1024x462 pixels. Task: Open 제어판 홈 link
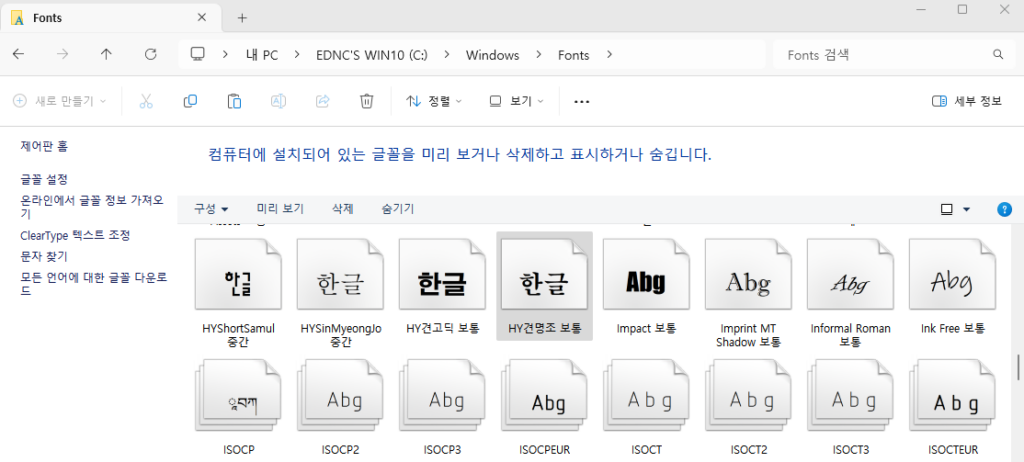(x=44, y=146)
